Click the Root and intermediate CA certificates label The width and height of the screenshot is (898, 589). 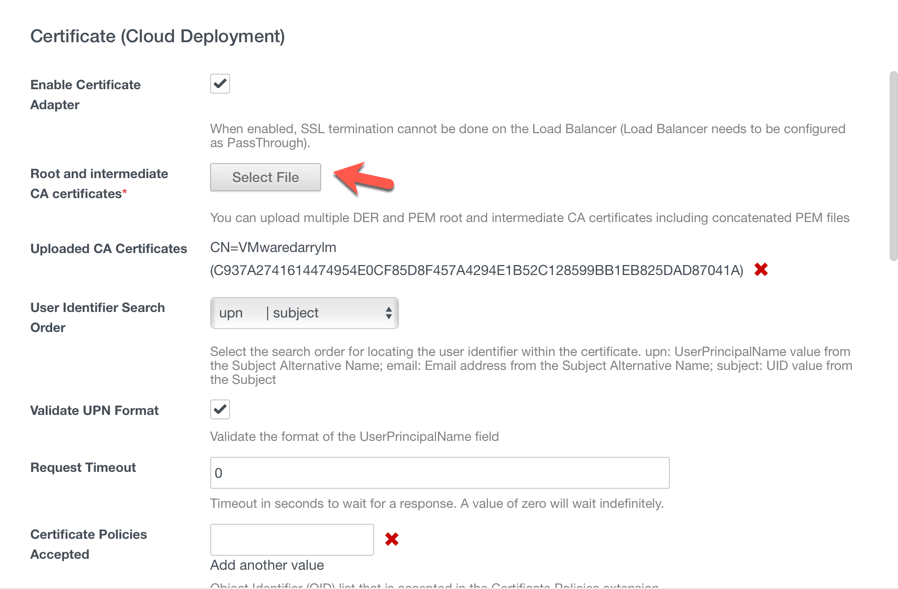(x=99, y=184)
